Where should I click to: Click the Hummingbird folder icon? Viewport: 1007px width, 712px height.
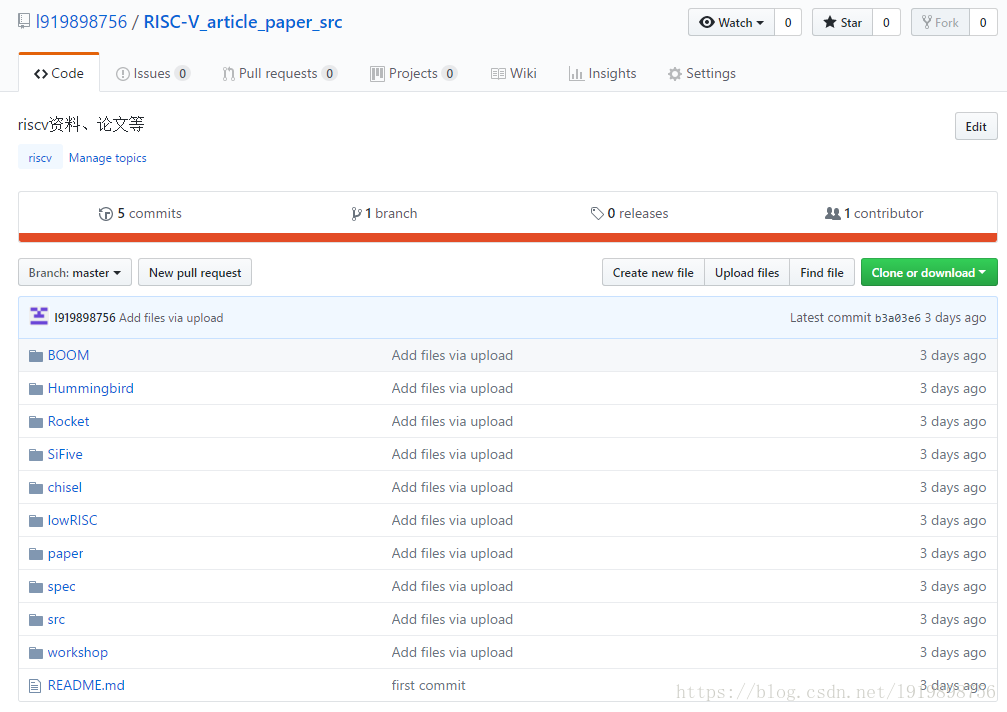tap(36, 388)
